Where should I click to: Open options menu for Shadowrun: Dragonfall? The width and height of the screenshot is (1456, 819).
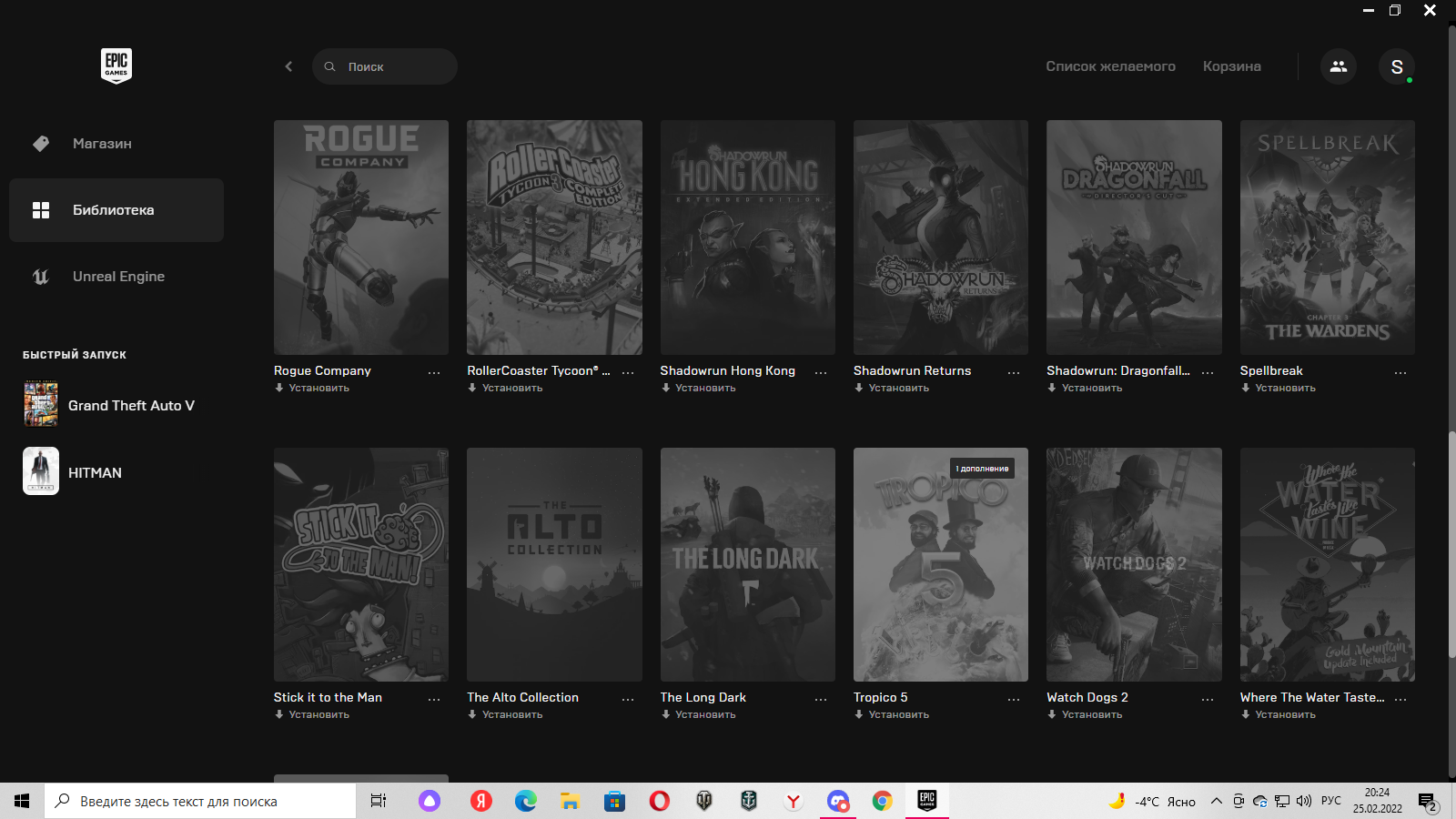point(1208,372)
